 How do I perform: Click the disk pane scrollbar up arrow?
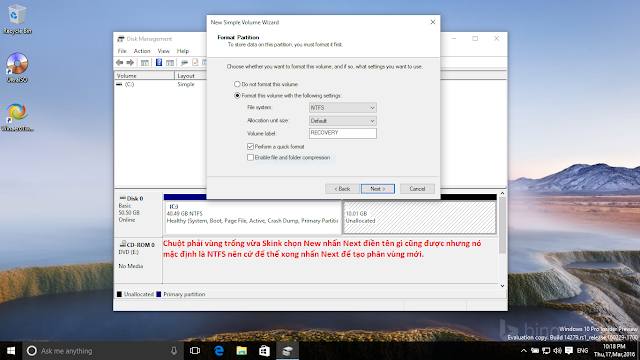point(502,193)
